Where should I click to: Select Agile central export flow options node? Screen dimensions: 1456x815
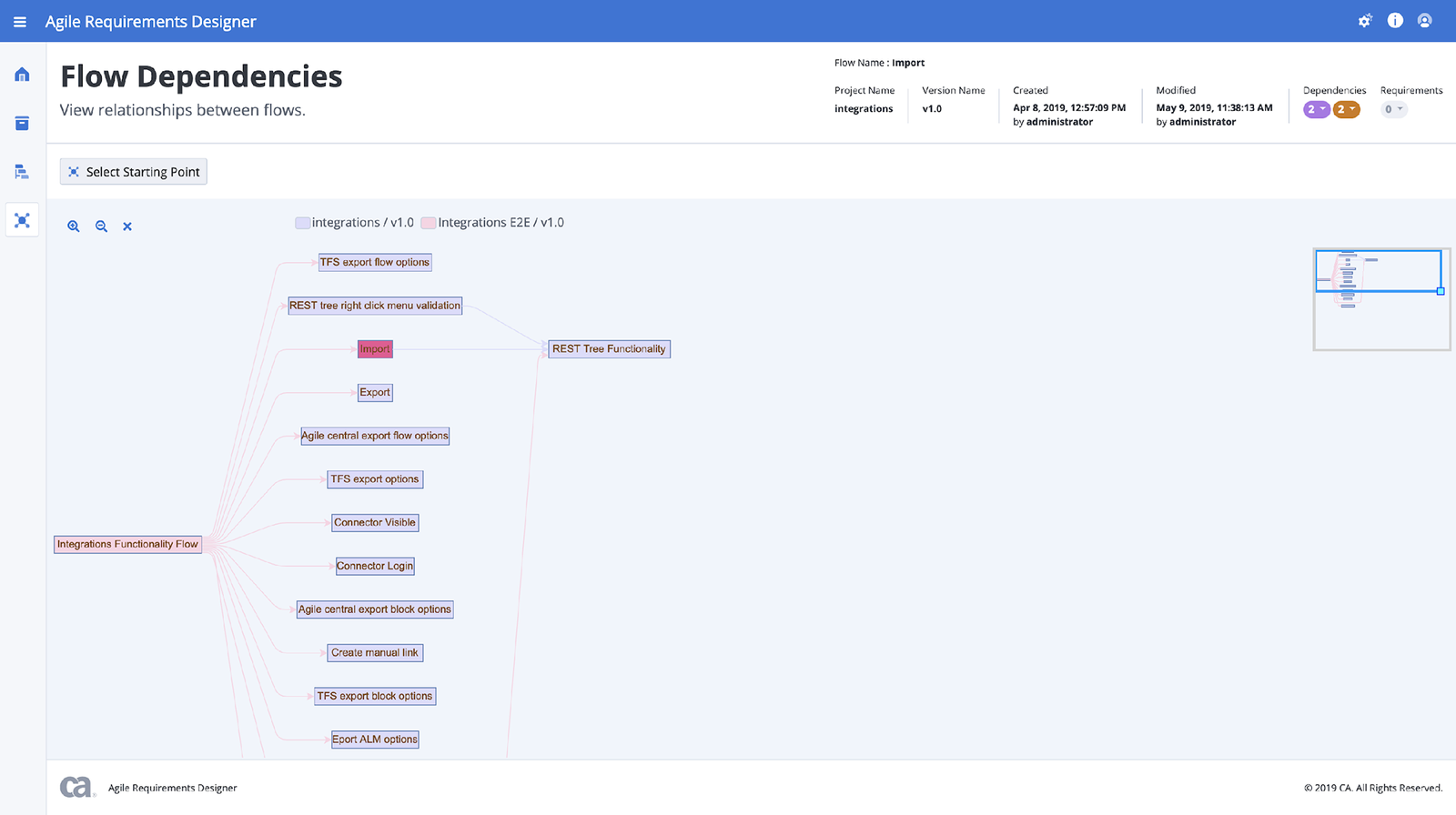tap(375, 436)
